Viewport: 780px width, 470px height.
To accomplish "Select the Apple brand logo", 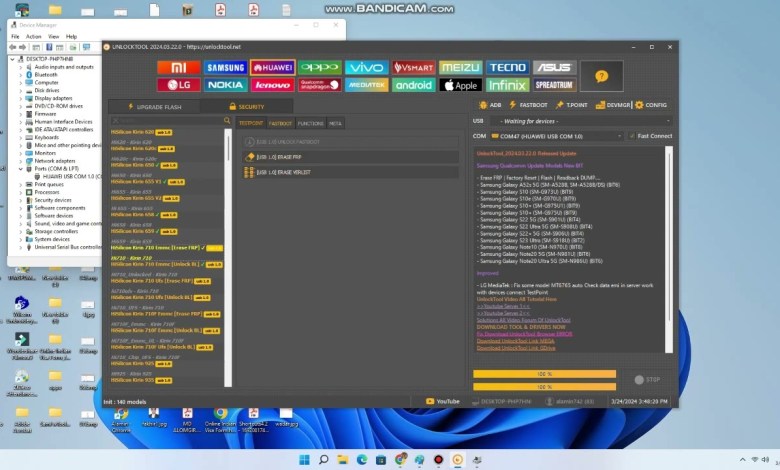I will pyautogui.click(x=461, y=85).
